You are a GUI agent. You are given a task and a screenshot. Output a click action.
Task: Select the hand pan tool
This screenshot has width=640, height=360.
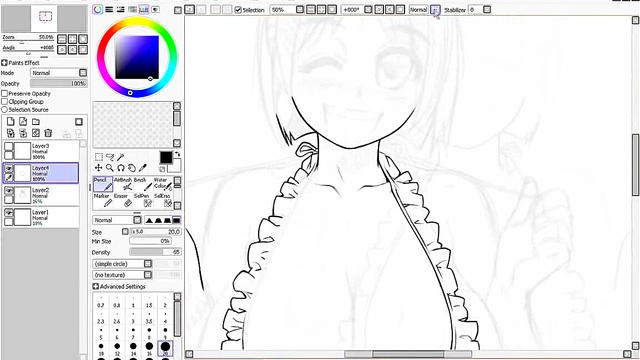coord(131,168)
